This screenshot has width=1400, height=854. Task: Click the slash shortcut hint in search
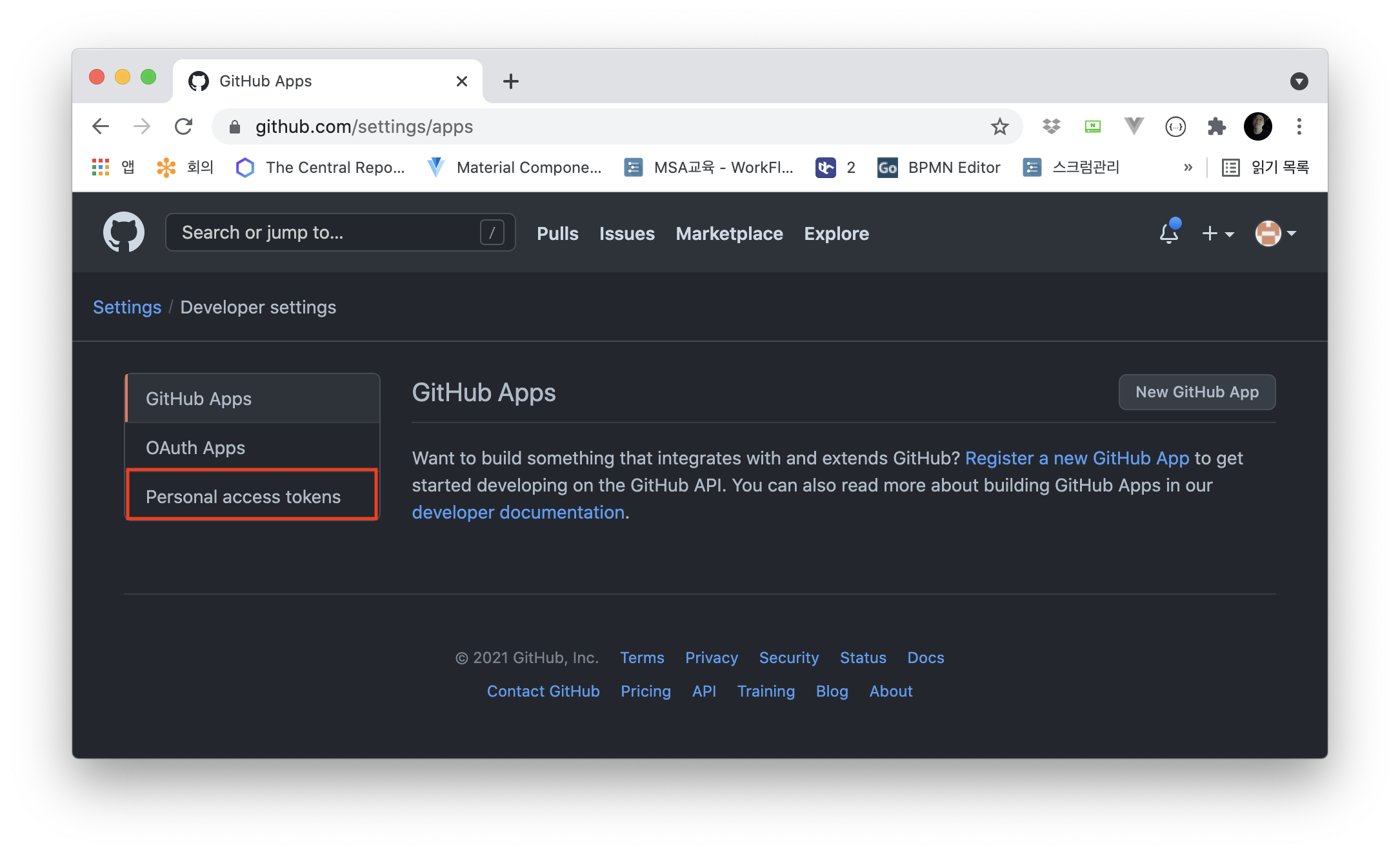(x=492, y=232)
